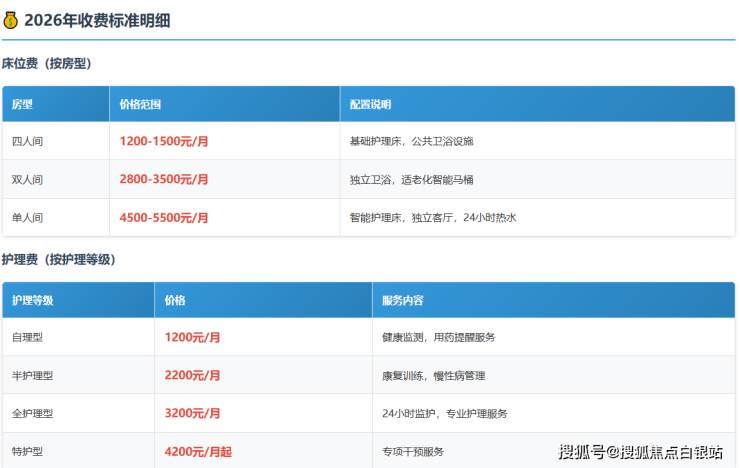Select the 单人间 room type cell
Screen dimensions: 740x468
(x=27, y=217)
